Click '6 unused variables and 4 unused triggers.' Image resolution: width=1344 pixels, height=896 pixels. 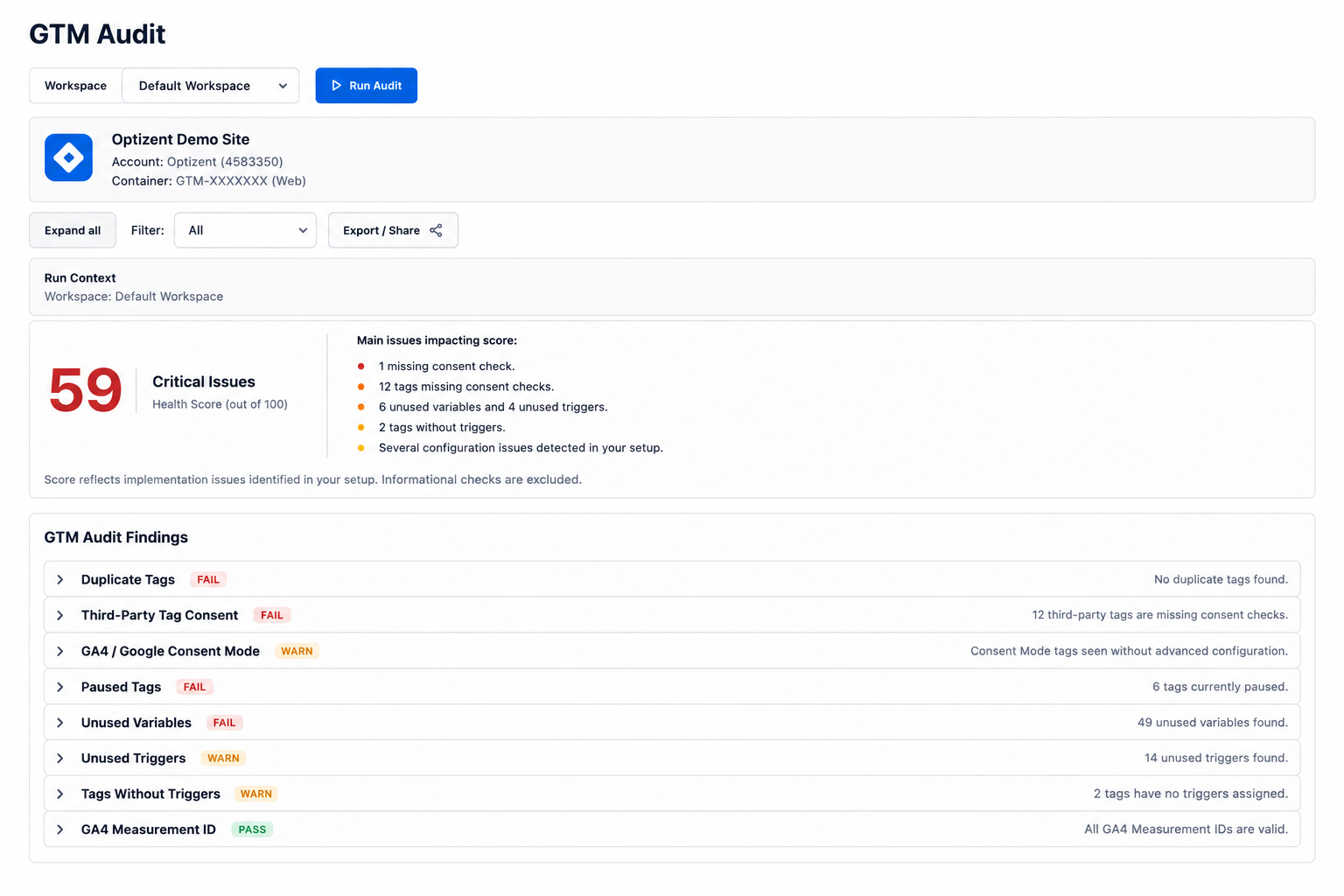493,407
